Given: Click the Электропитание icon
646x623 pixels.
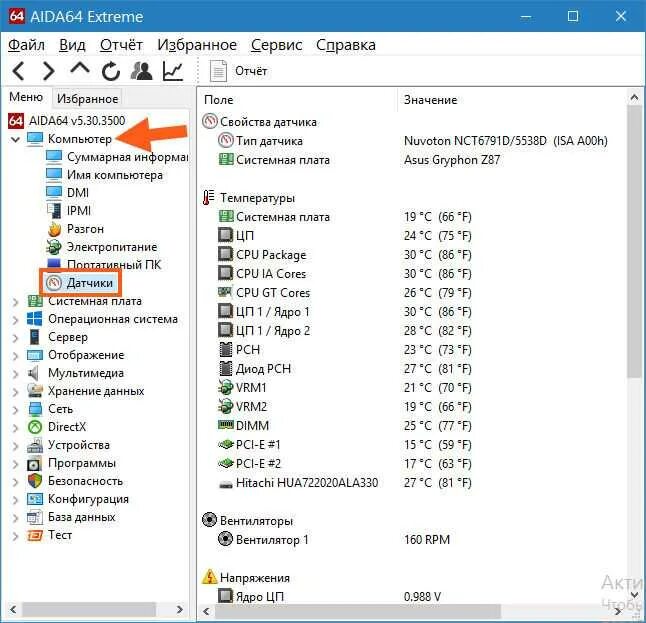Looking at the screenshot, I should [54, 247].
